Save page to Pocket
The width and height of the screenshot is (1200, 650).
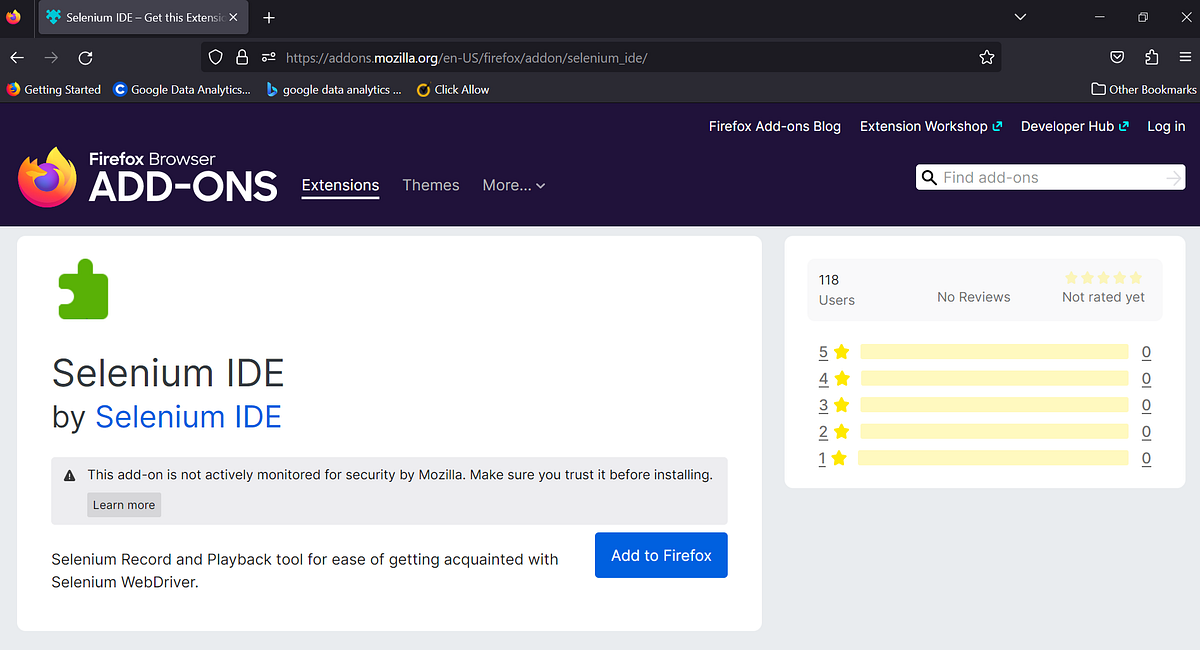[1117, 58]
